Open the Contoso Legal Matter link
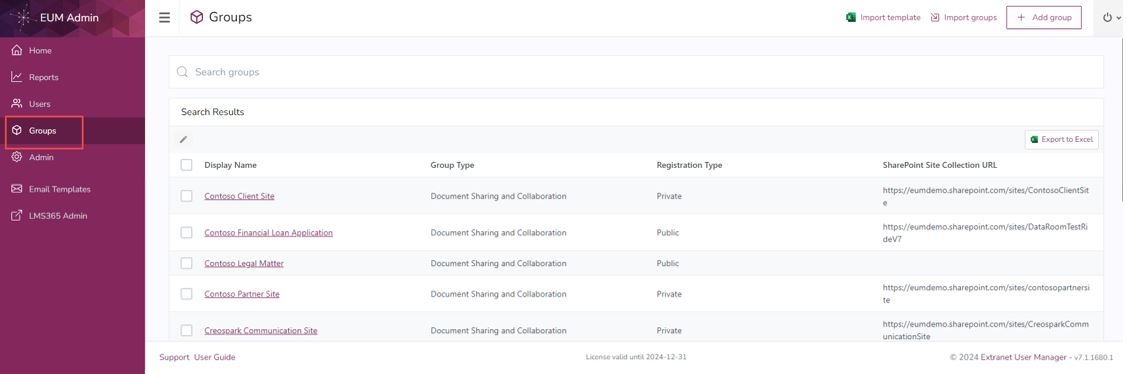Viewport: 1127px width, 374px height. (244, 263)
